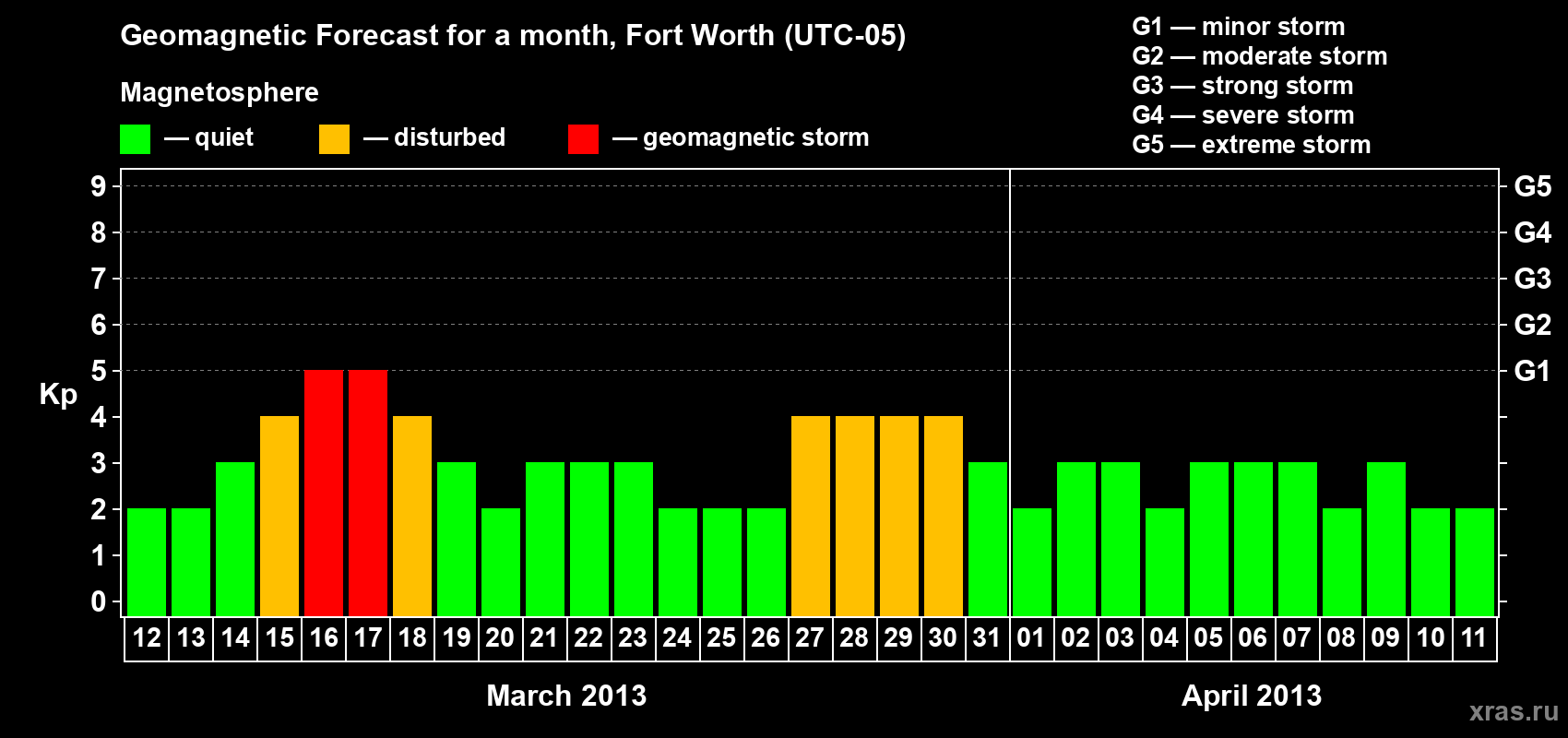Viewport: 1568px width, 738px height.
Task: Click the orange bar for March 30
Action: click(x=944, y=516)
